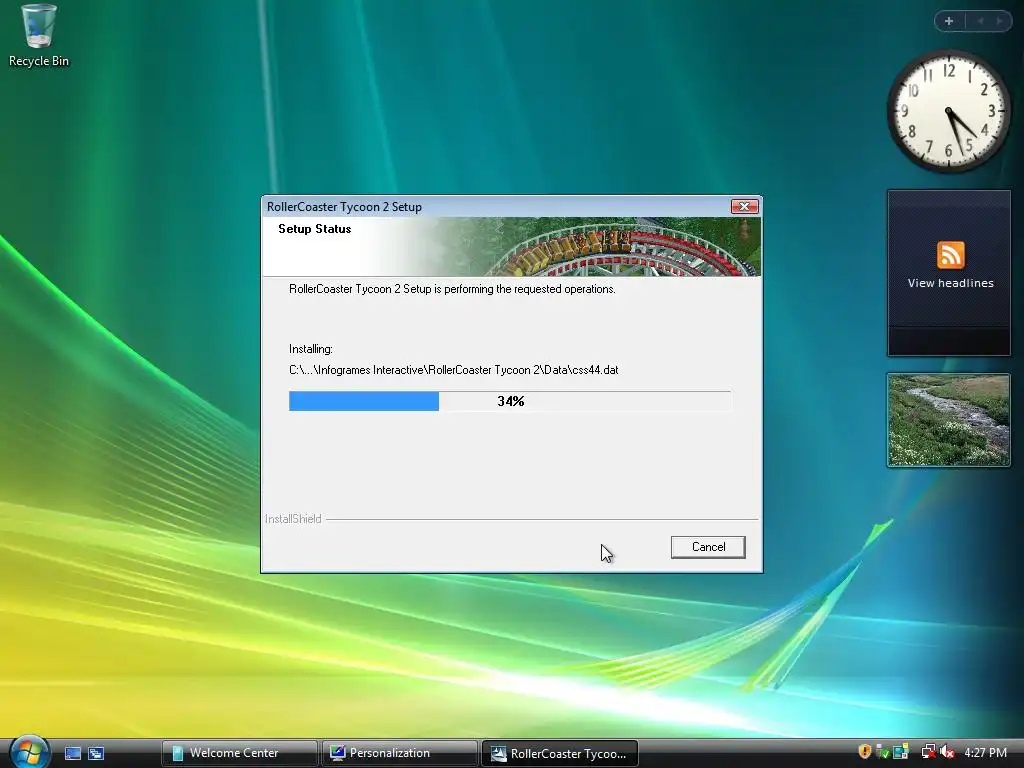Image resolution: width=1024 pixels, height=768 pixels.
Task: Switch to Welcome Center taskbar button
Action: click(239, 753)
